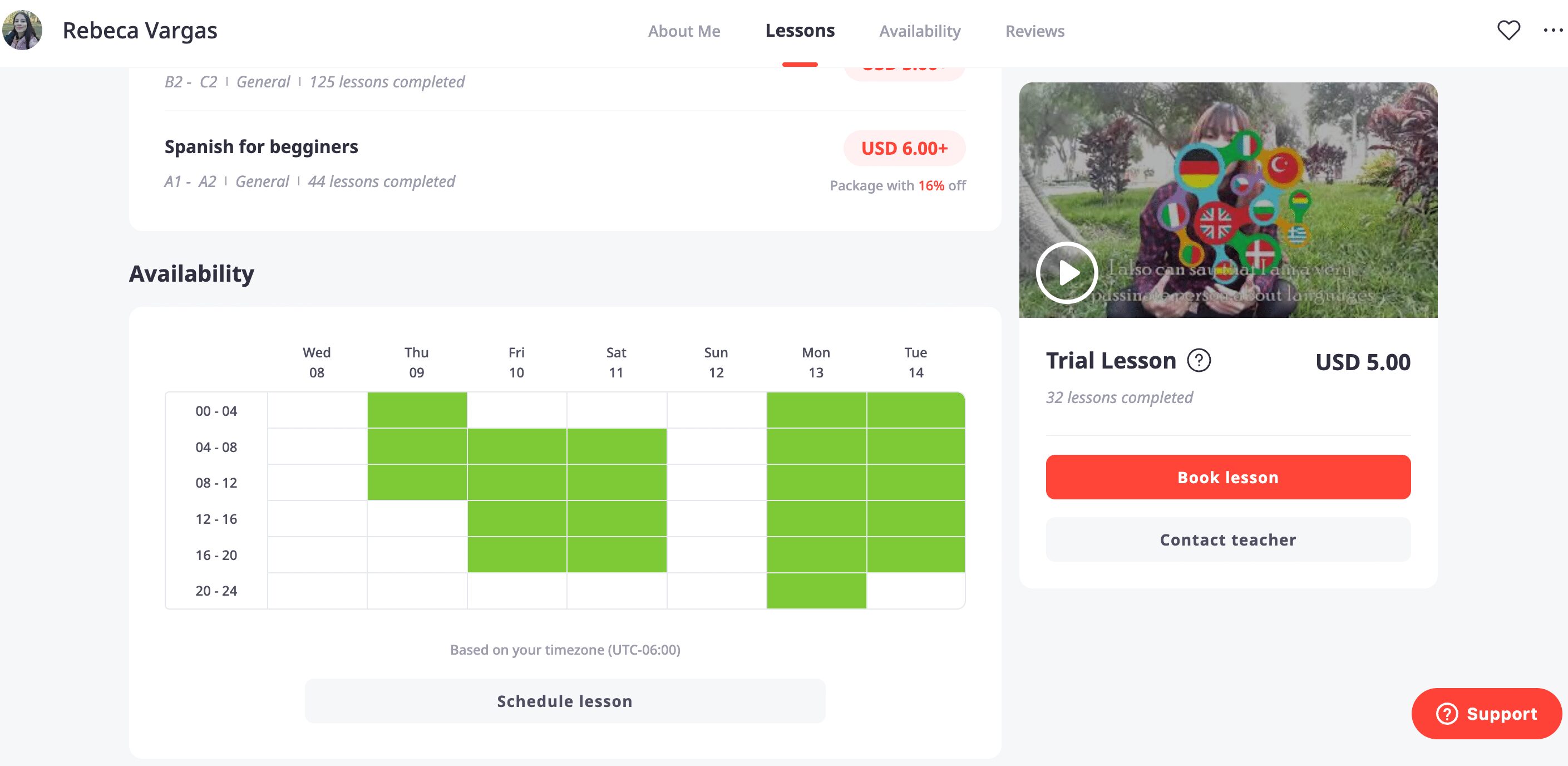The height and width of the screenshot is (766, 1568).
Task: Switch to About Me tab
Action: 683,31
